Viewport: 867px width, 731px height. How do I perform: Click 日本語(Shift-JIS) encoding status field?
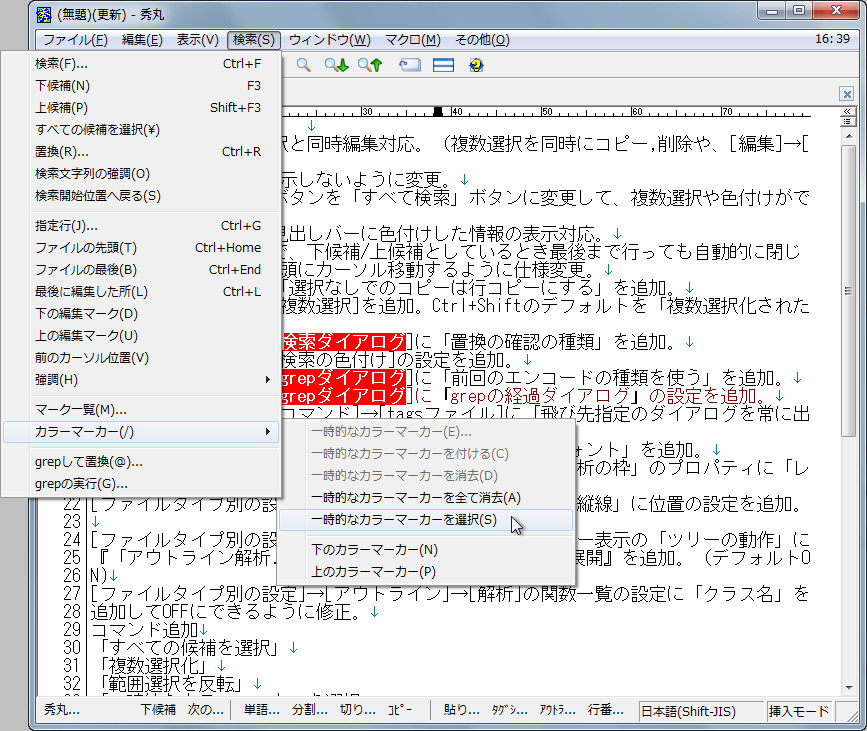tap(701, 711)
